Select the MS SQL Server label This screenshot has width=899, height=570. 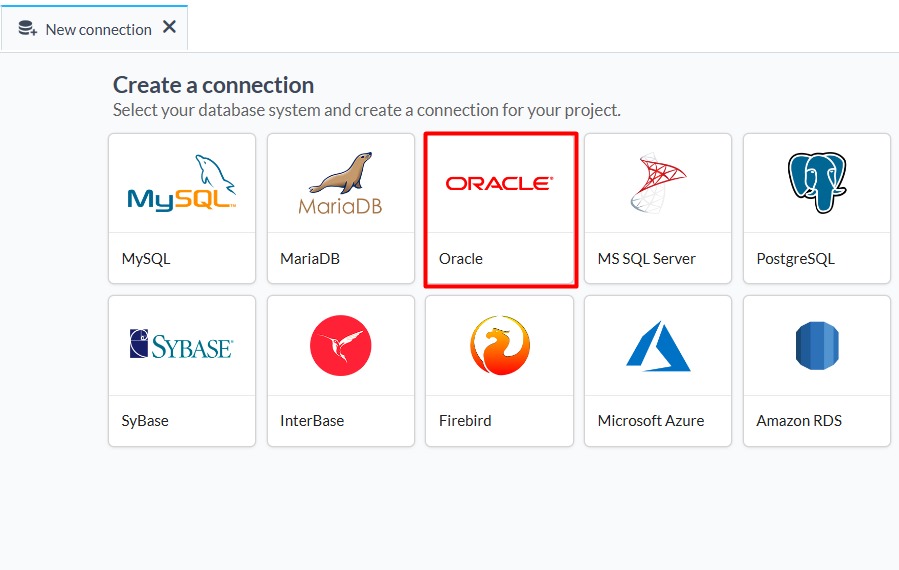[646, 259]
